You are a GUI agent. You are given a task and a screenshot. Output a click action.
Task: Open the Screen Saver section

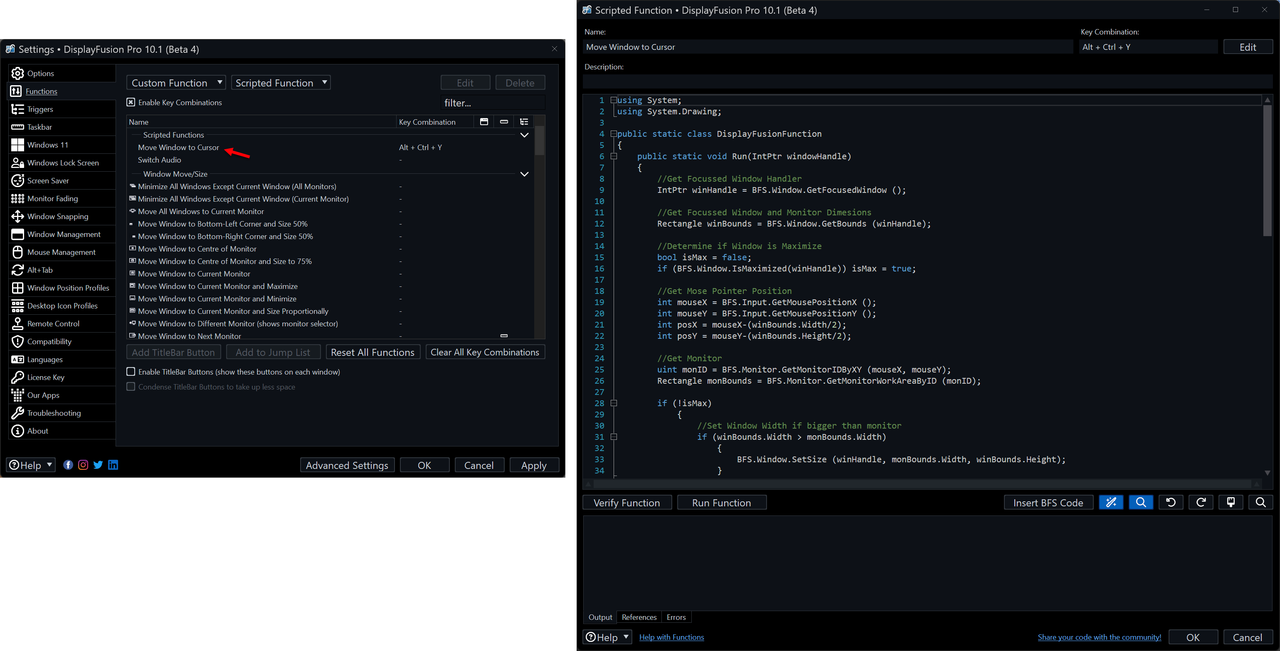click(x=61, y=181)
